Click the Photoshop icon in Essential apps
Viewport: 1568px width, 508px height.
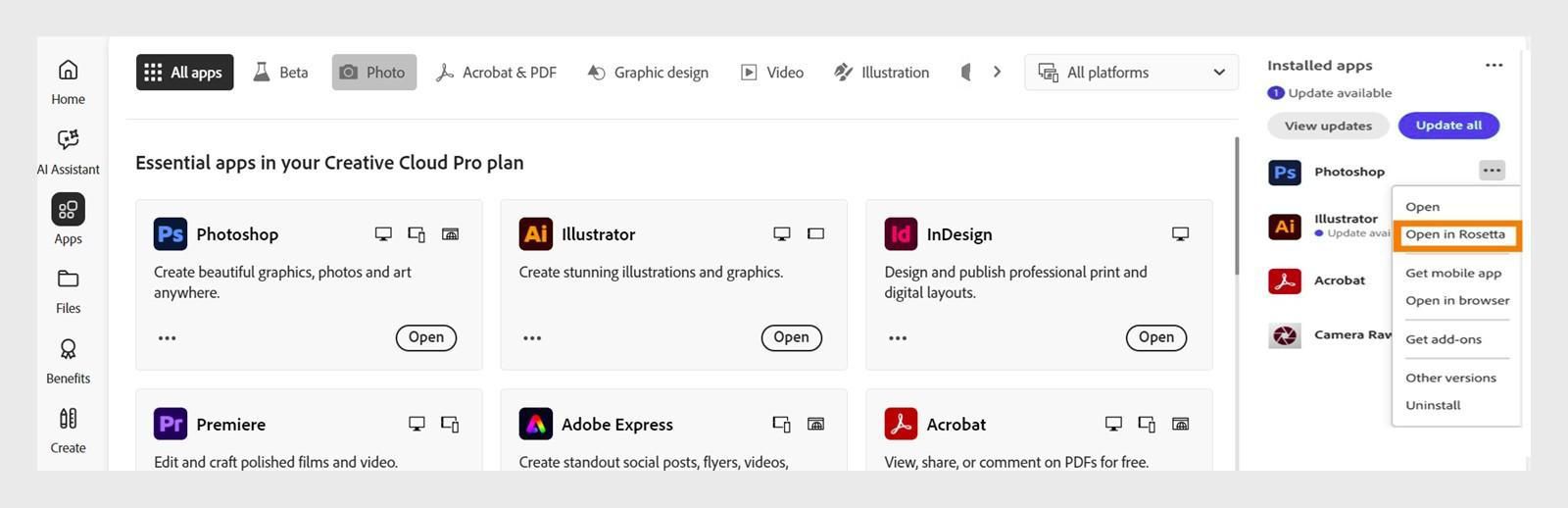coord(171,233)
